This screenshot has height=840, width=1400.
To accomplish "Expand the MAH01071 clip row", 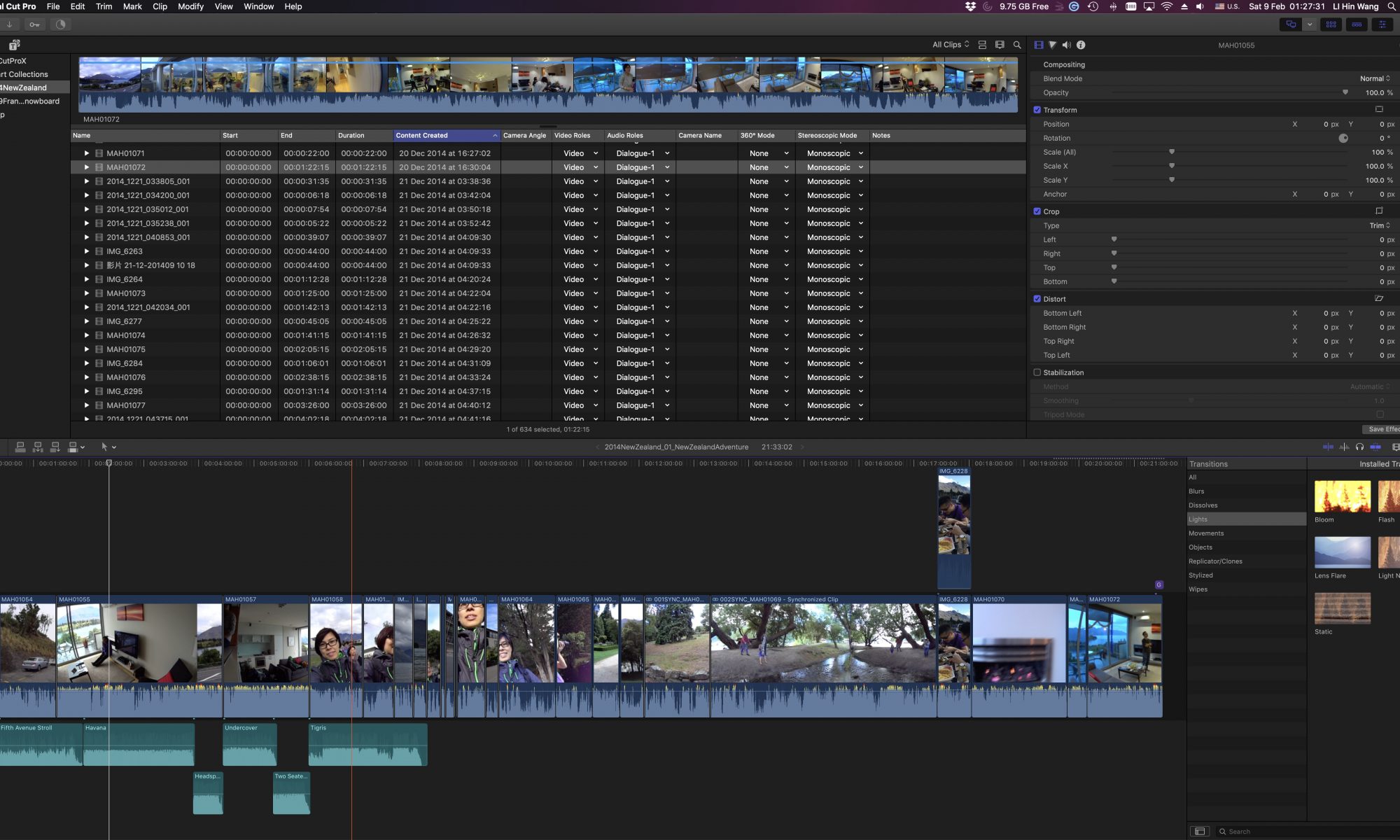I will (87, 153).
